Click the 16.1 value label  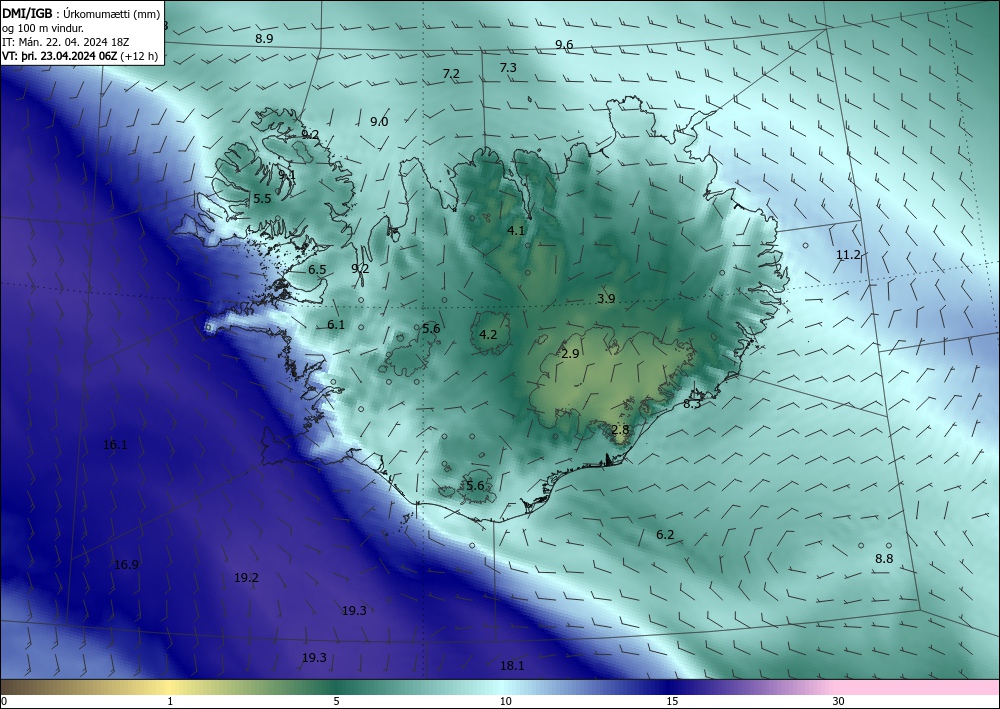[x=115, y=445]
